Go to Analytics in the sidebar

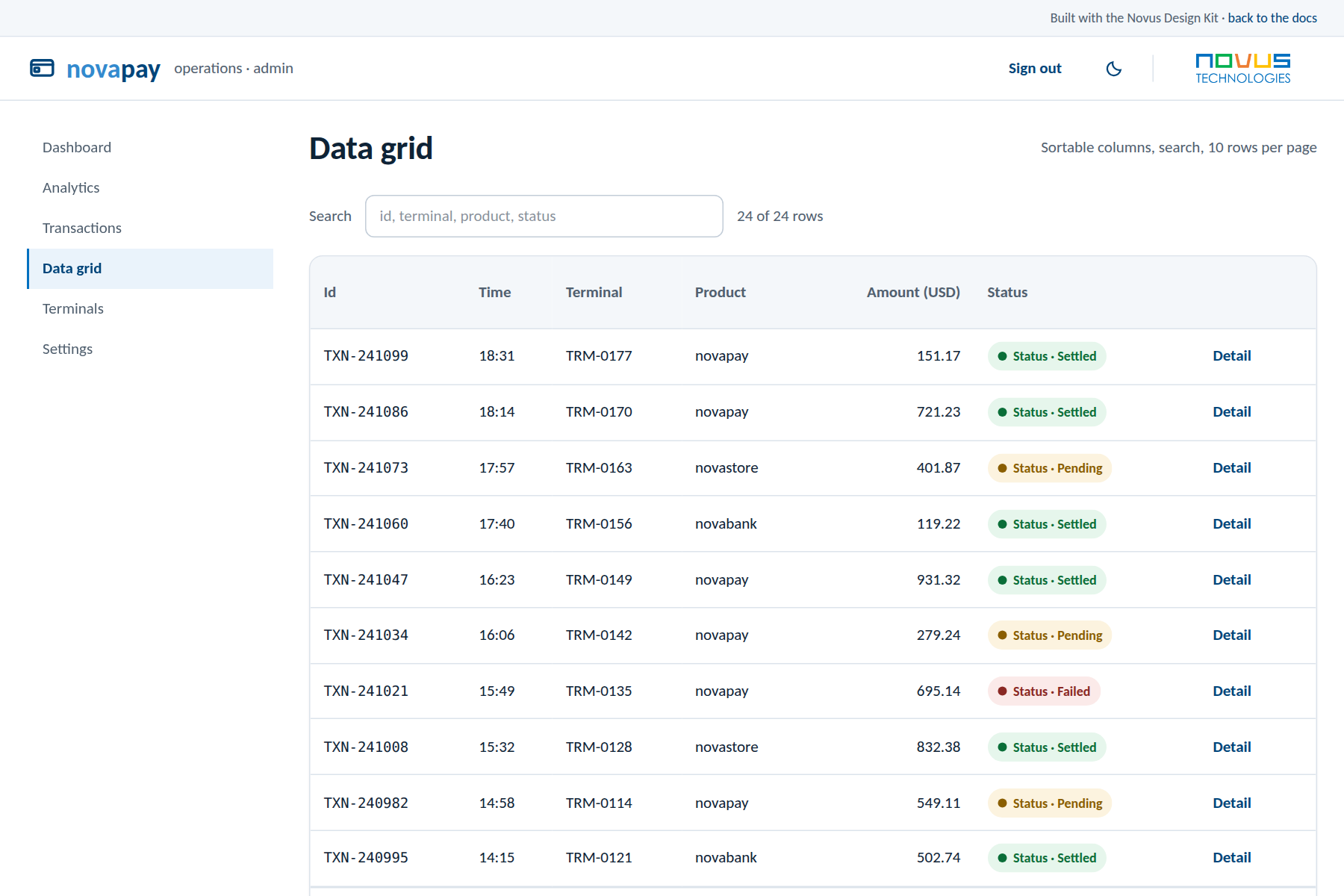coord(150,188)
